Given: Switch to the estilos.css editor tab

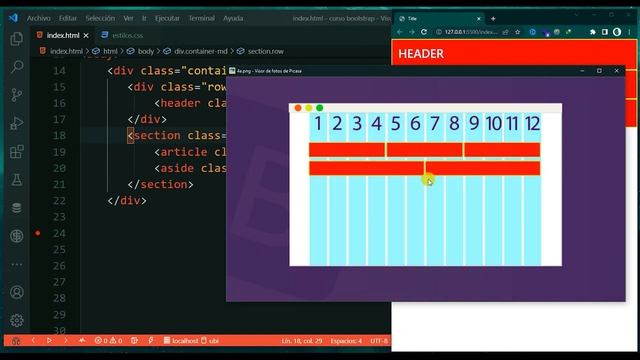Looking at the screenshot, I should click(122, 36).
